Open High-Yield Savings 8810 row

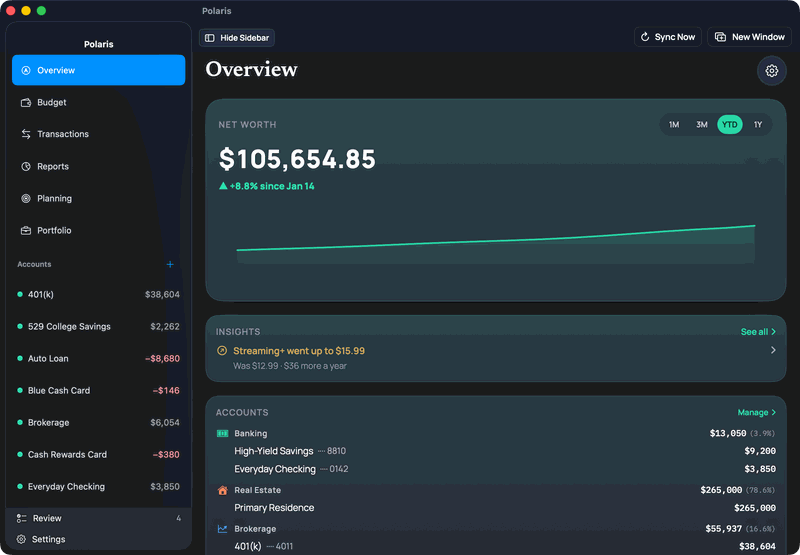[x=495, y=451]
